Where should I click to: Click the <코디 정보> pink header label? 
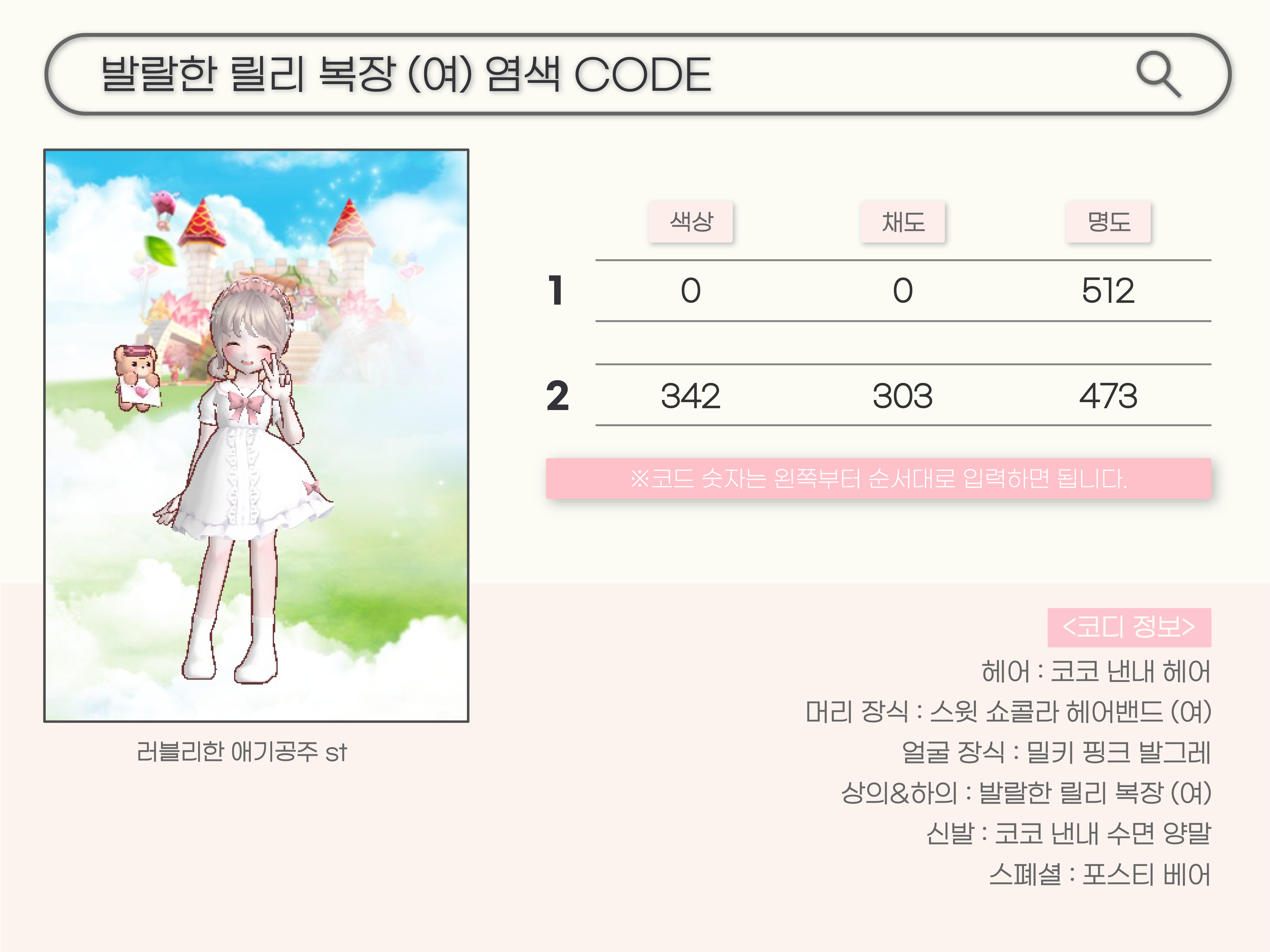tap(1129, 627)
